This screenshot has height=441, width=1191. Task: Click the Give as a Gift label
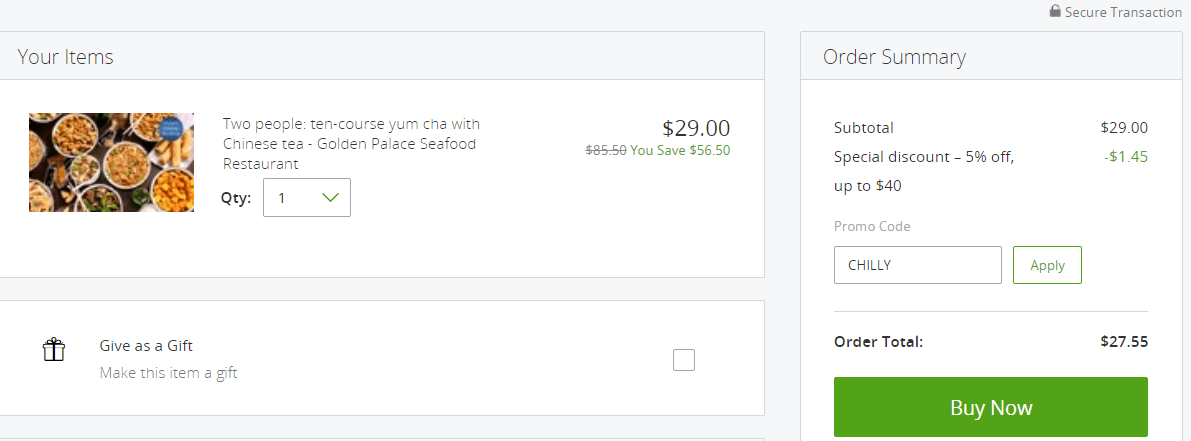(x=146, y=346)
